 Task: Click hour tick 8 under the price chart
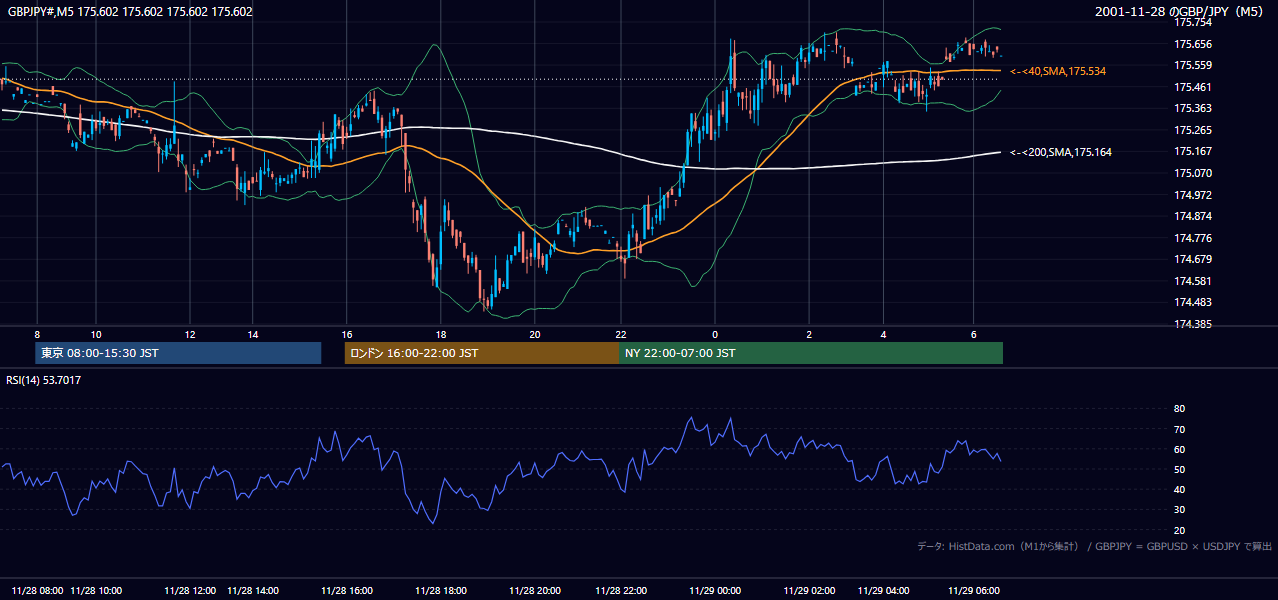coord(37,334)
